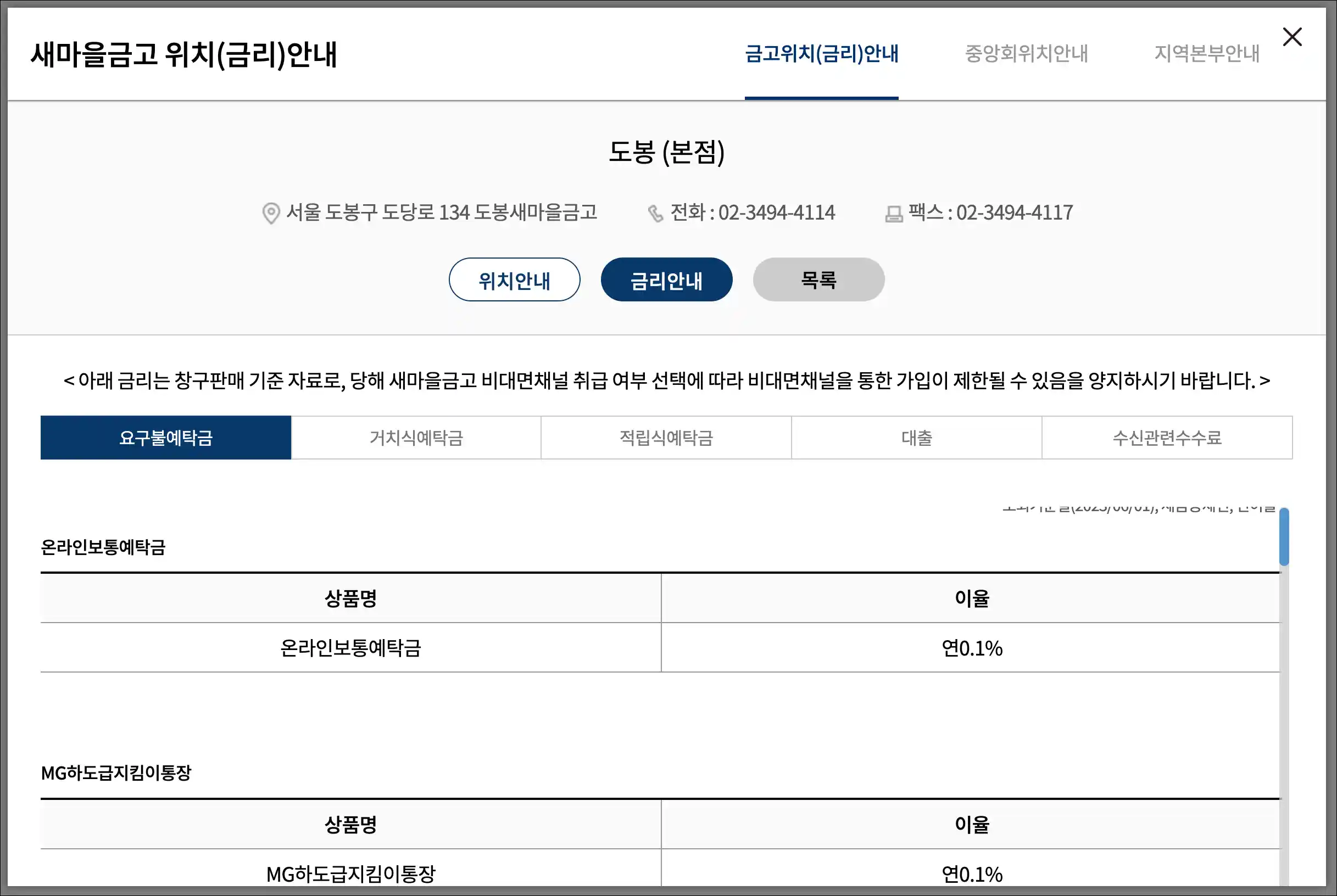Click the 온라인보통예탁금 section heading
This screenshot has height=896, width=1337.
(x=103, y=547)
